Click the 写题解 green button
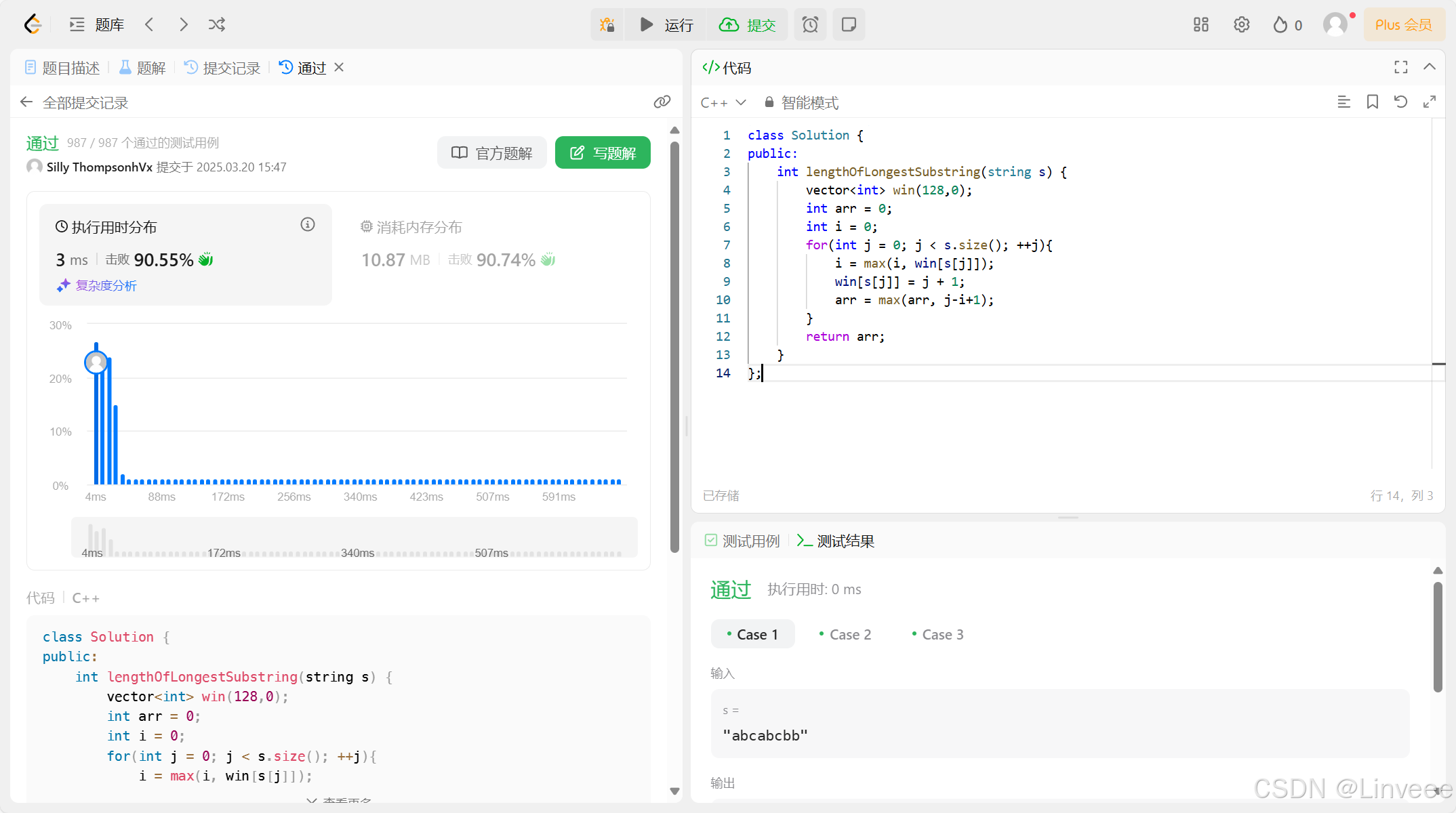The image size is (1456, 813). 603,153
